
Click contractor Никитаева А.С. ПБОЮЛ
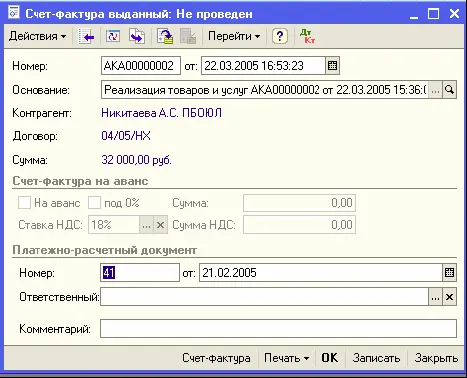(161, 113)
